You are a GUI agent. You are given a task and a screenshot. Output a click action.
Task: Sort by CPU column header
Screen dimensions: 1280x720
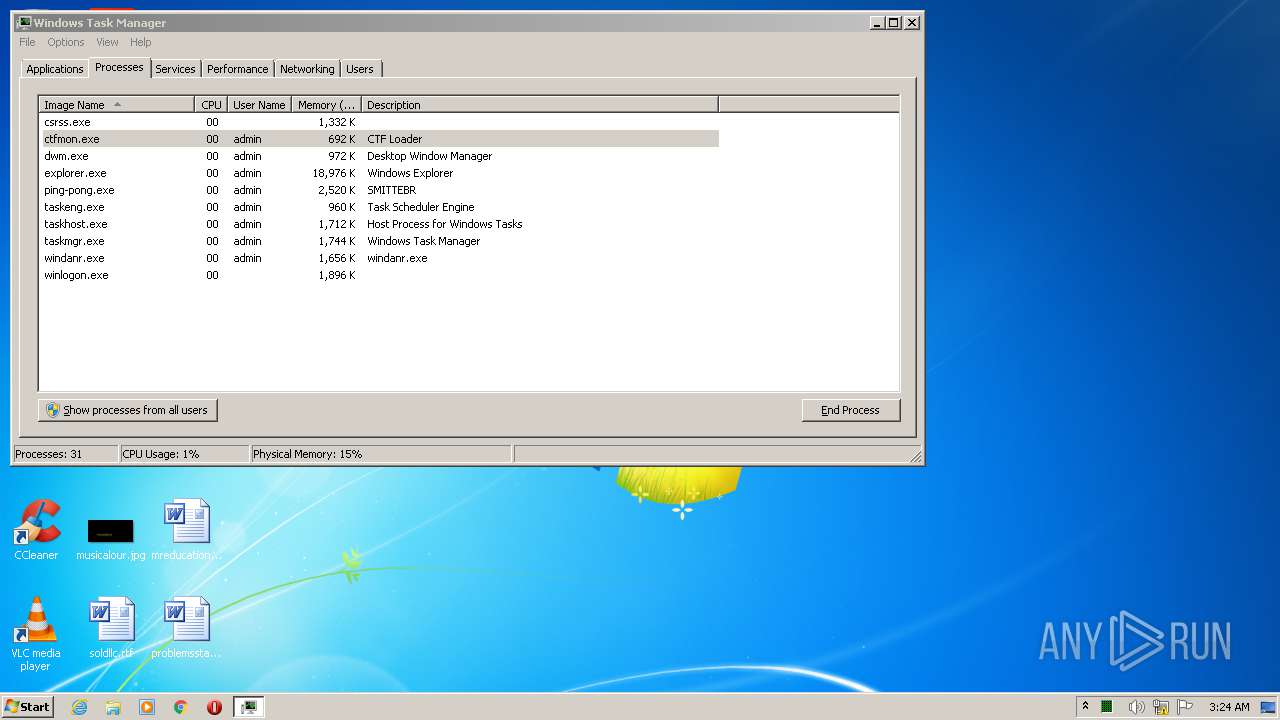pyautogui.click(x=211, y=105)
